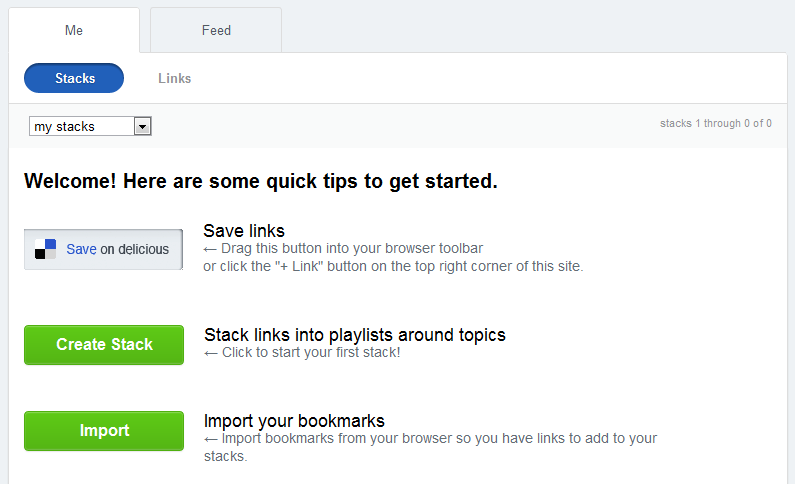Click the stacks 1 through 0 counter
This screenshot has width=795, height=484.
coord(716,124)
